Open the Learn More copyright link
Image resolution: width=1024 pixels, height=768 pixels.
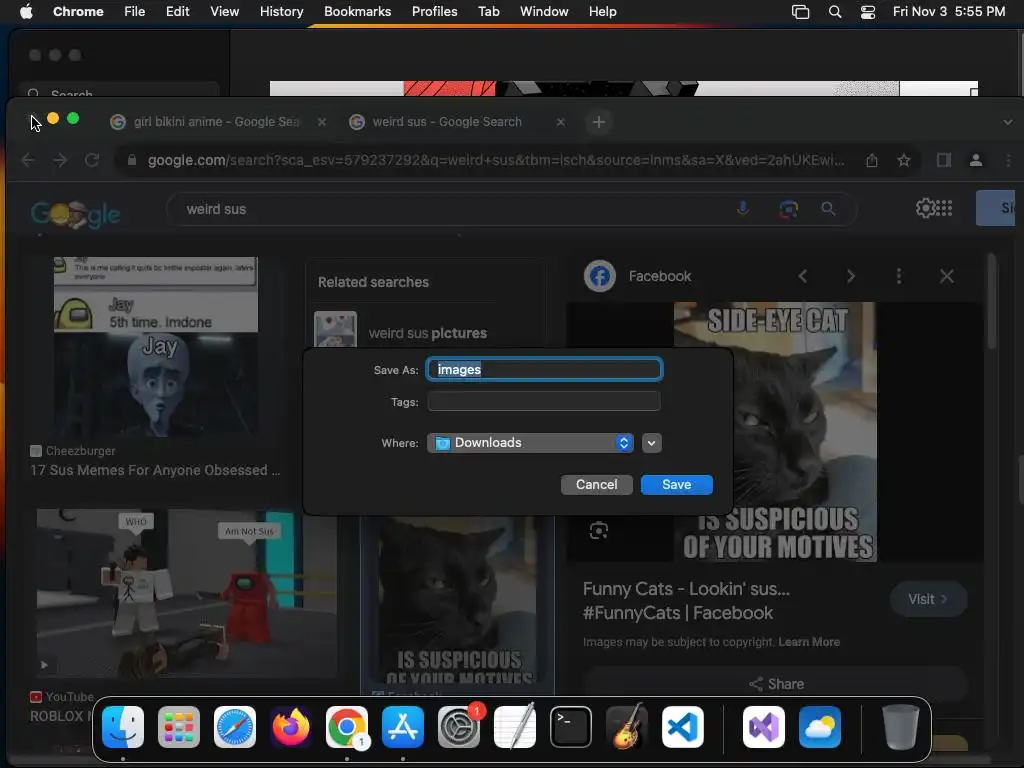(808, 642)
